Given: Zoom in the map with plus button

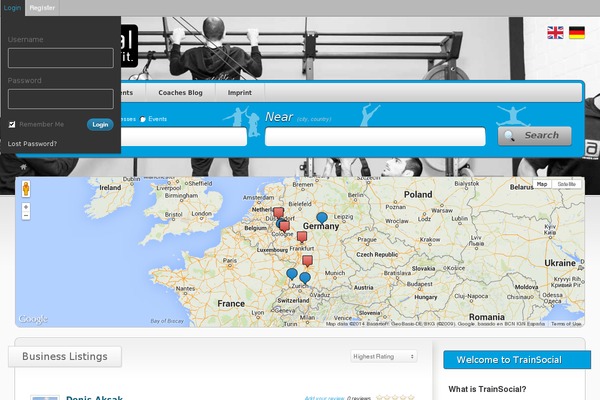Looking at the screenshot, I should coord(26,207).
